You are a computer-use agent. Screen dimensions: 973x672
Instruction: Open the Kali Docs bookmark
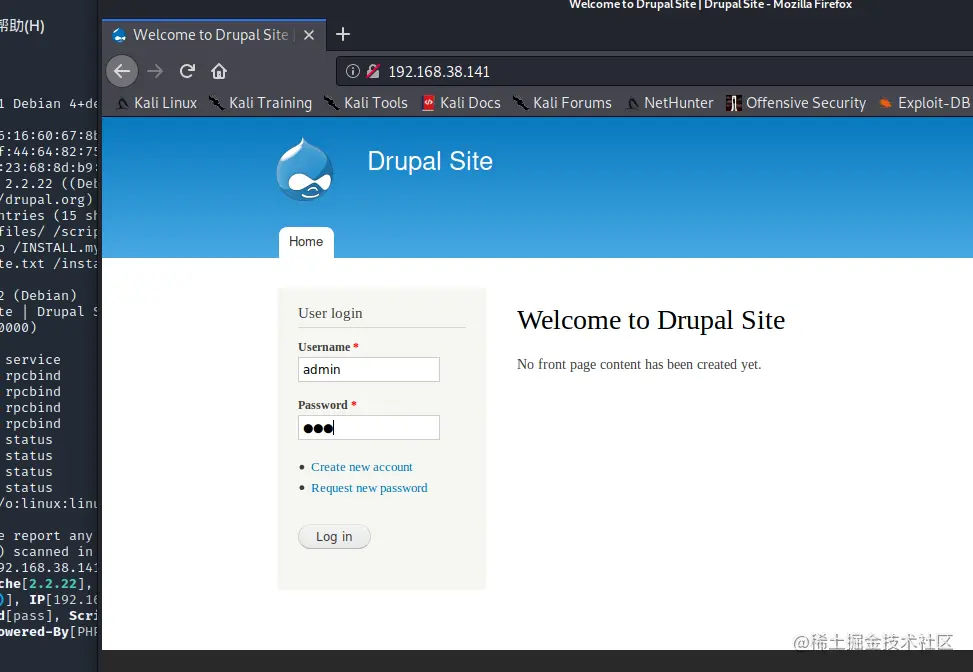click(x=461, y=103)
